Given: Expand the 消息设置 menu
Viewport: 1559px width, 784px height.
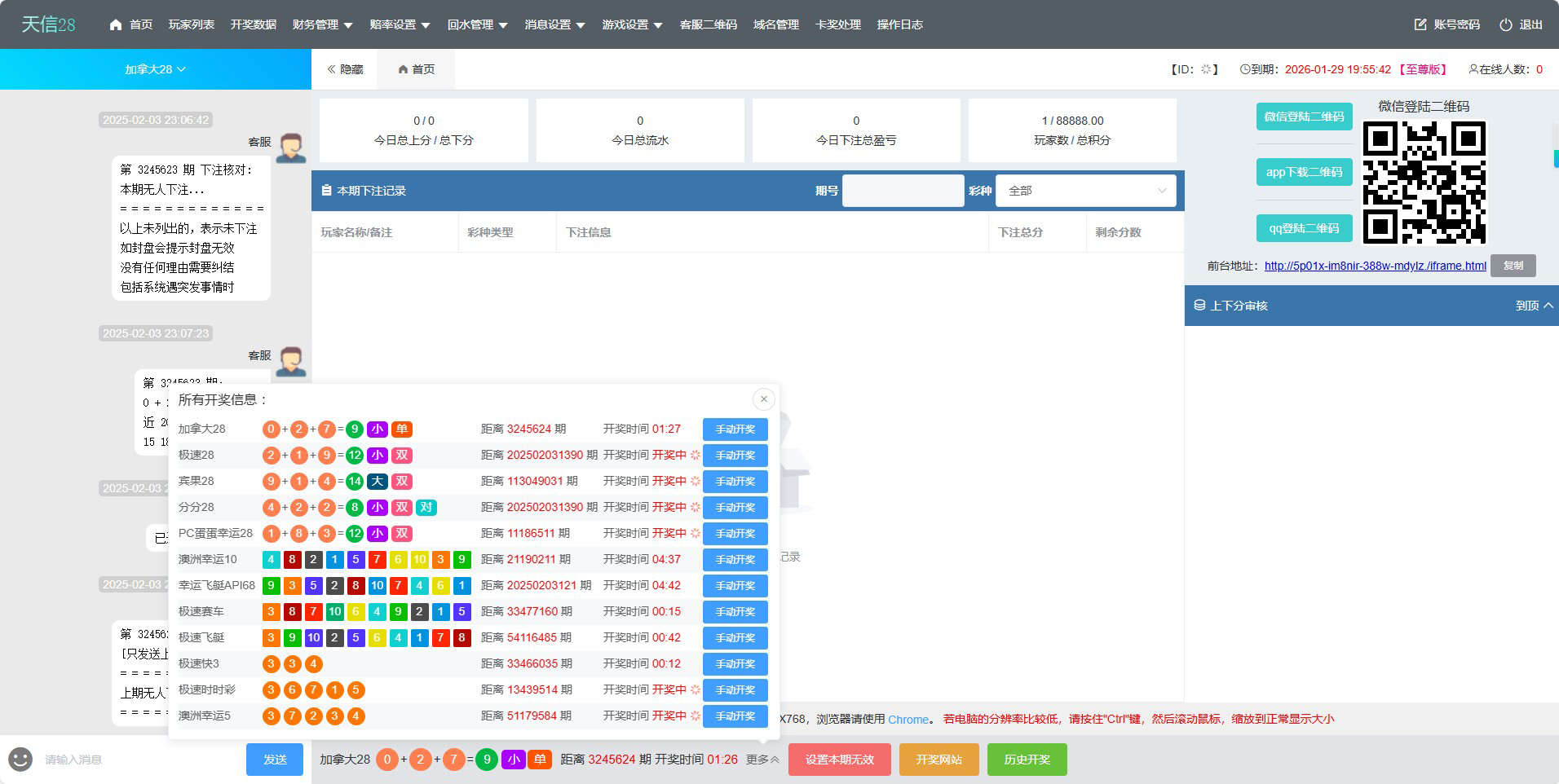Looking at the screenshot, I should [x=554, y=24].
